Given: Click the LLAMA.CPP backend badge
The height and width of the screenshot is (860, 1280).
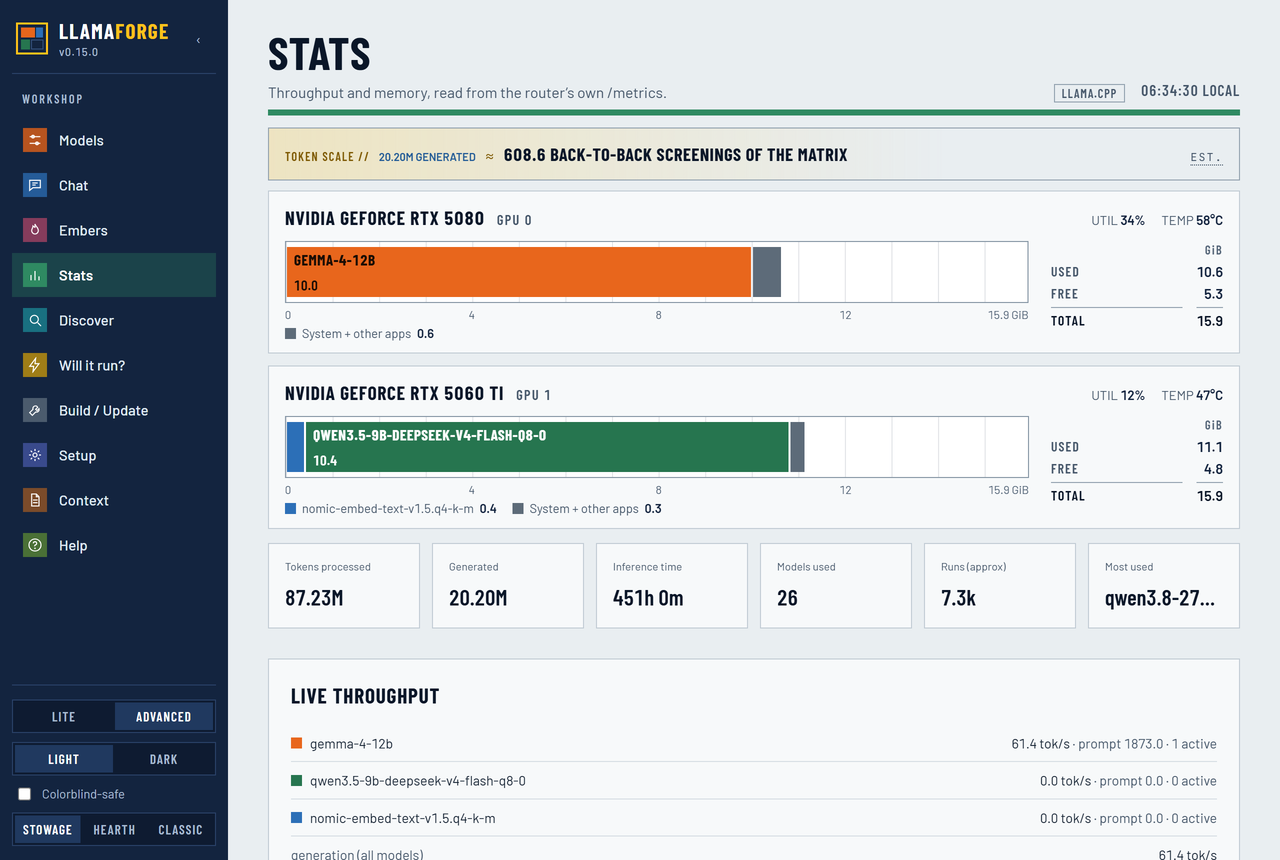Looking at the screenshot, I should pyautogui.click(x=1089, y=93).
